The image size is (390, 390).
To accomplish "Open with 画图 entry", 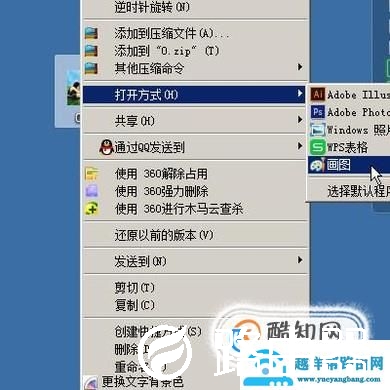I will (349, 165).
